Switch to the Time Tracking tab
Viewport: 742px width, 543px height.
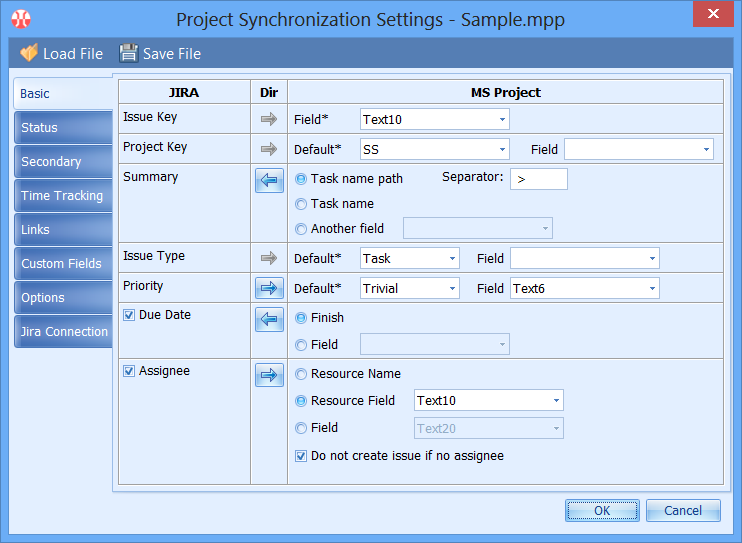click(62, 196)
